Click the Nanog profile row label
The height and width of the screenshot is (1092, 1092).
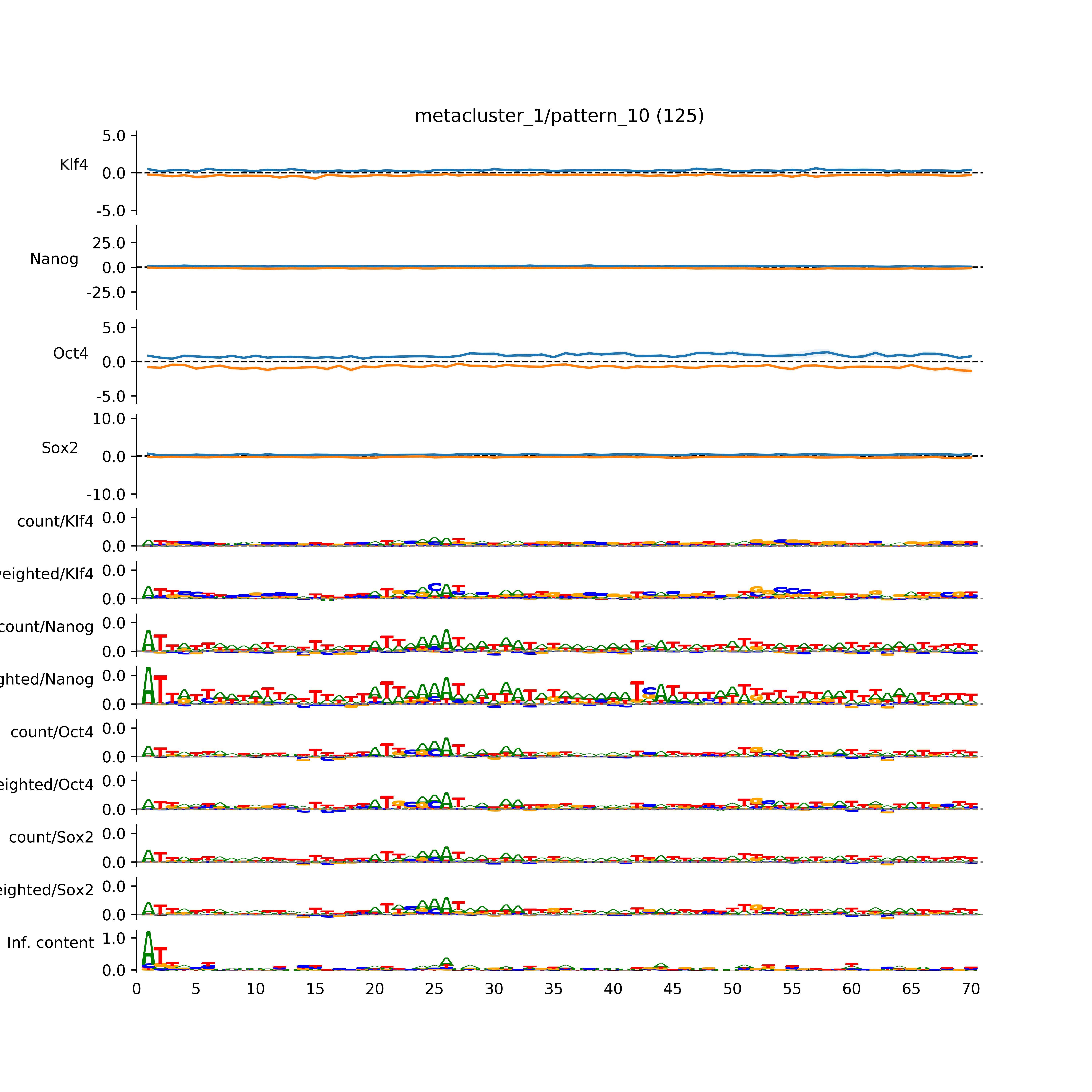54,259
